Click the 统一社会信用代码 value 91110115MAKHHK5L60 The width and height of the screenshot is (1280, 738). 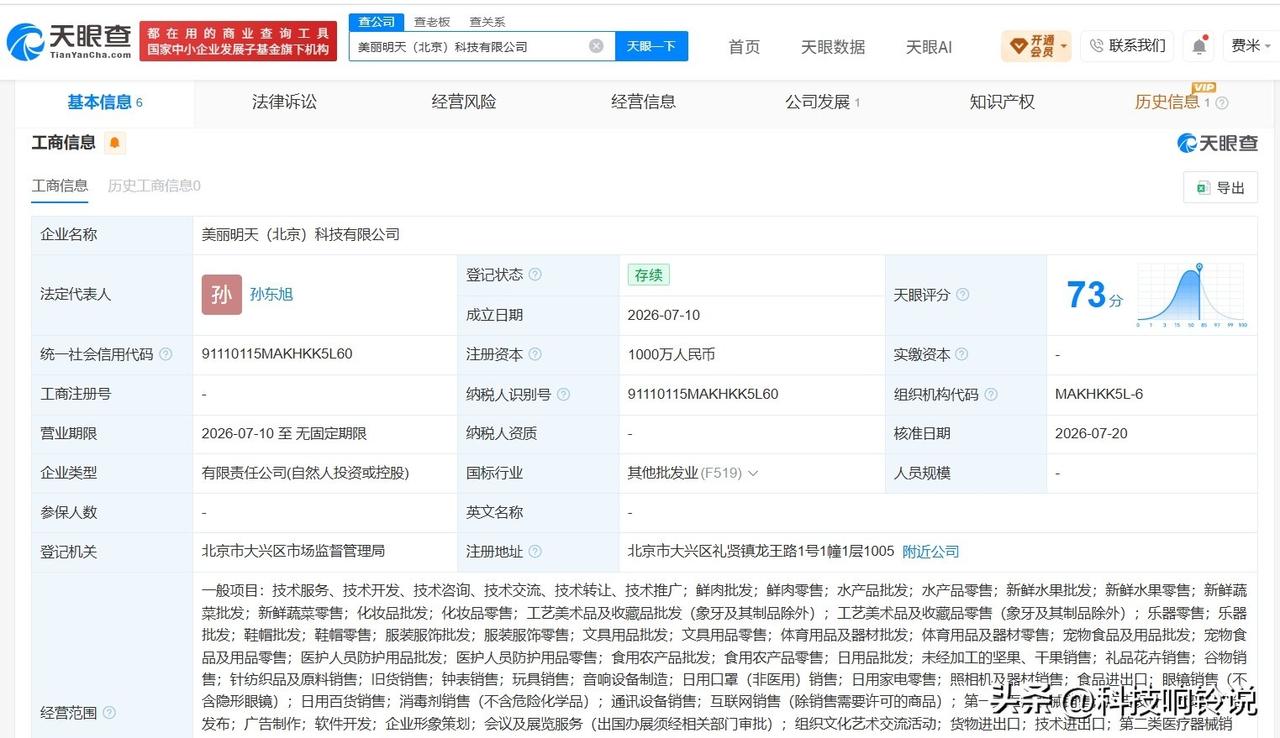[277, 354]
